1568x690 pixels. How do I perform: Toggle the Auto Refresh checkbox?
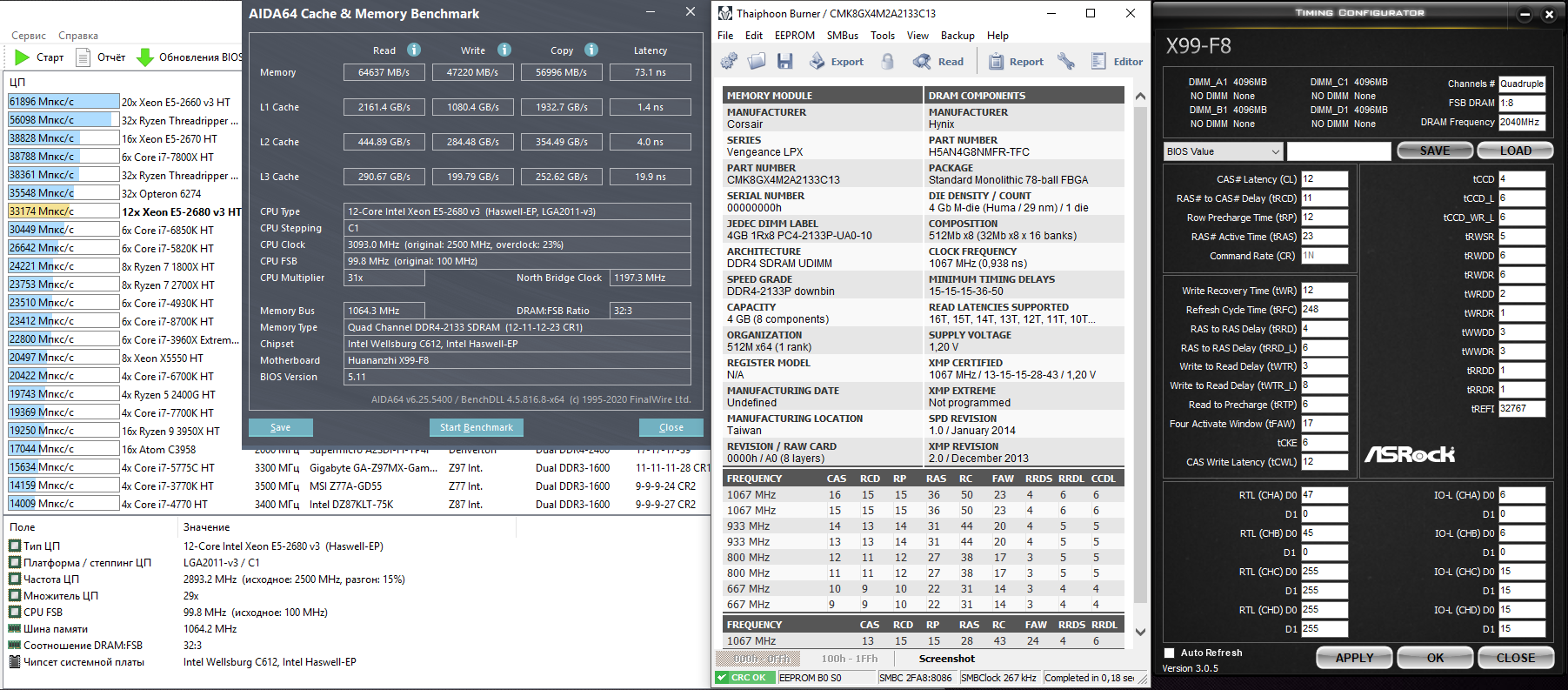click(1169, 653)
